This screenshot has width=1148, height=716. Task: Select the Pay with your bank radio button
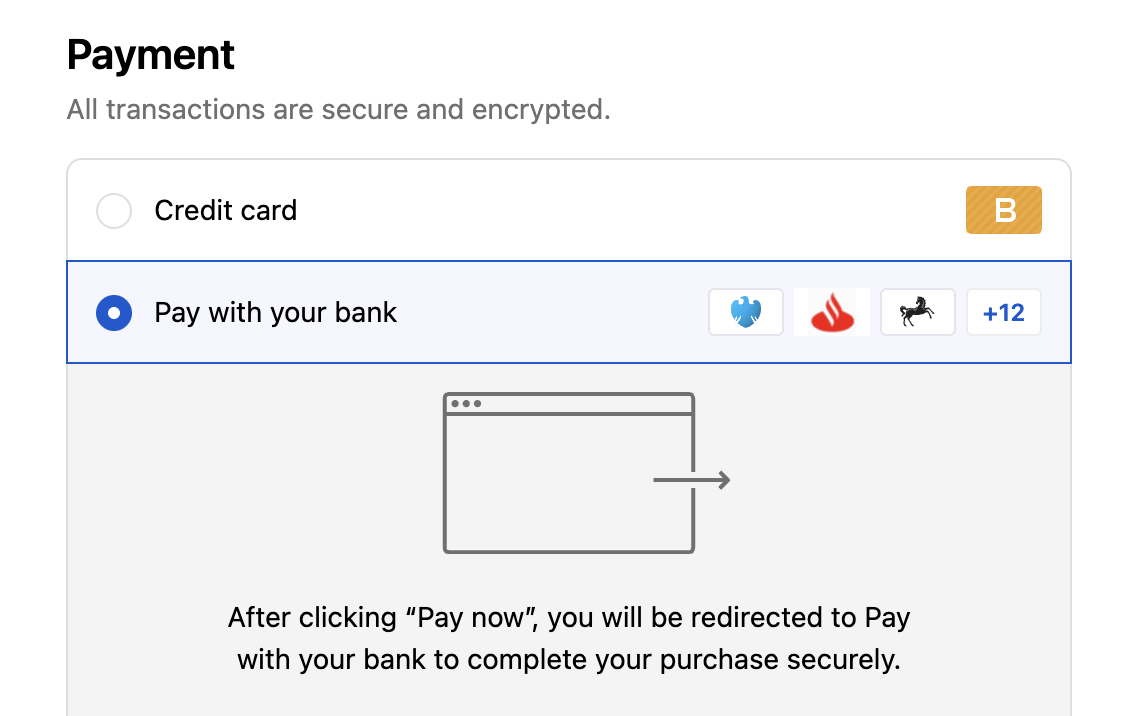tap(114, 312)
